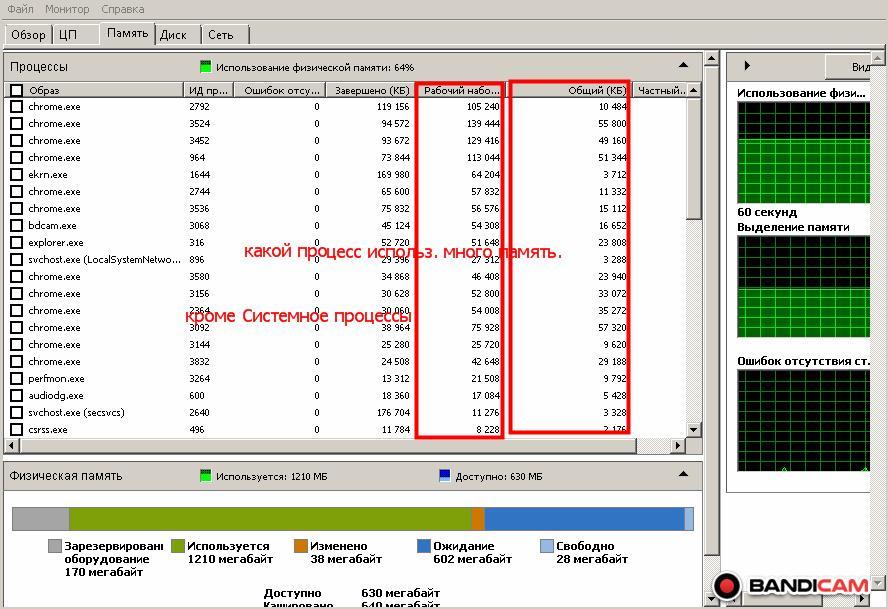
Task: Check the chrome.exe process with PID 3524
Action: (x=16, y=123)
